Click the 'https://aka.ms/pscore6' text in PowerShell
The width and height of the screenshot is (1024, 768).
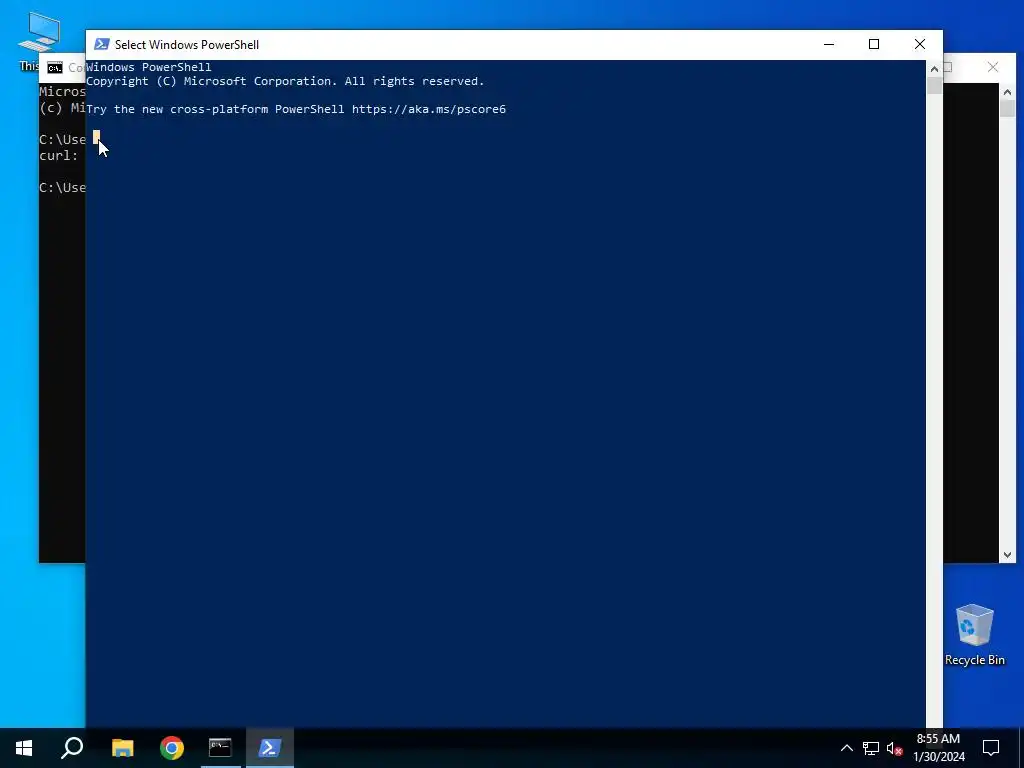pyautogui.click(x=429, y=109)
